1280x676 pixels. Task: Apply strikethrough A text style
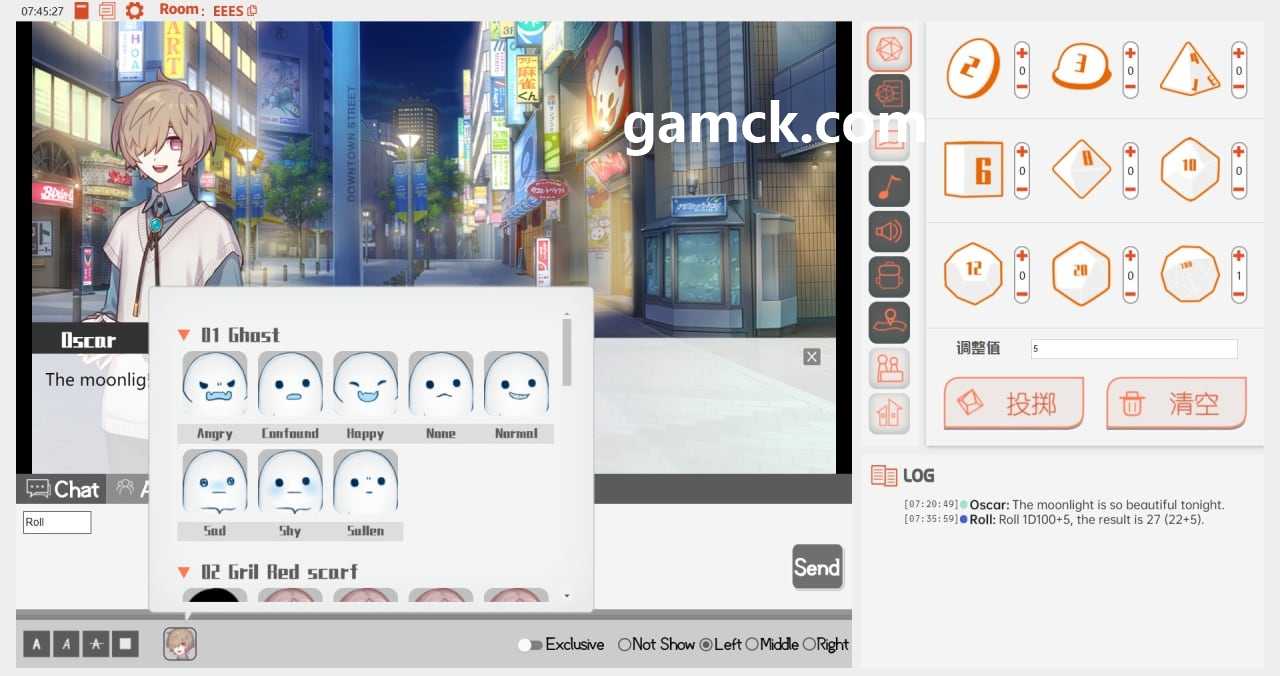[x=96, y=643]
